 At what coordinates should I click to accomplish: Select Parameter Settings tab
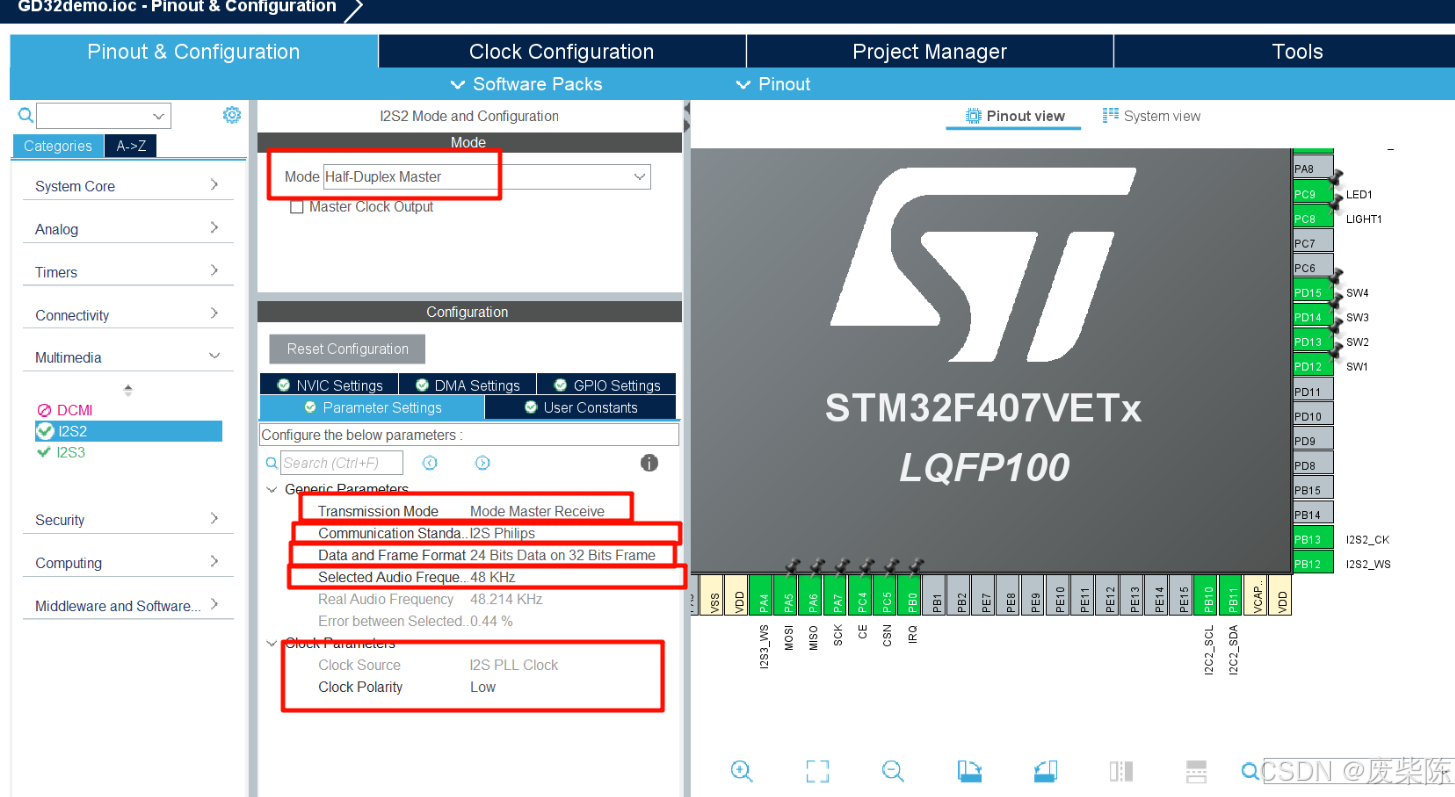pyautogui.click(x=372, y=408)
